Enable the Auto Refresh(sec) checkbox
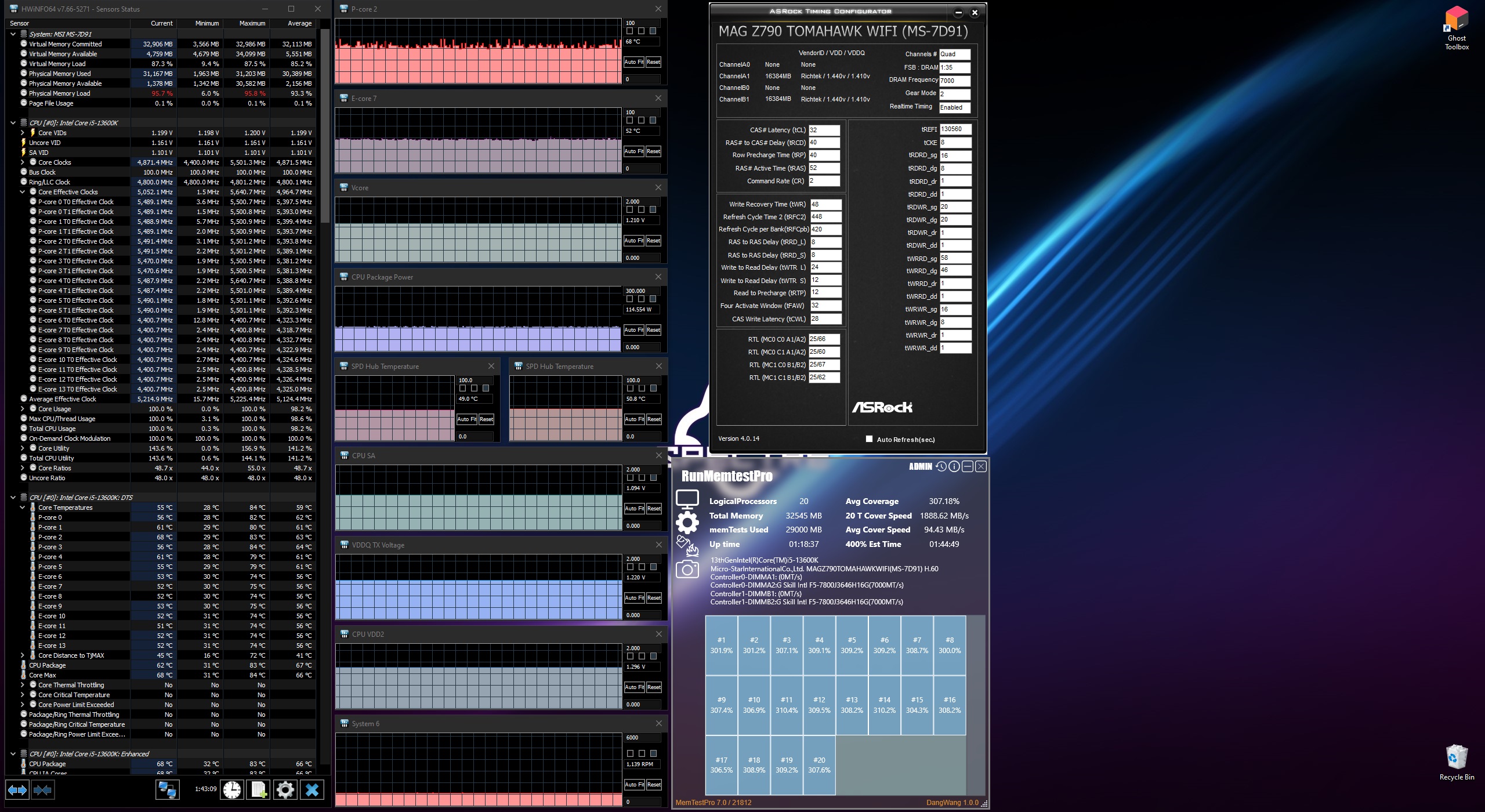Viewport: 1485px width, 812px height. click(x=869, y=439)
